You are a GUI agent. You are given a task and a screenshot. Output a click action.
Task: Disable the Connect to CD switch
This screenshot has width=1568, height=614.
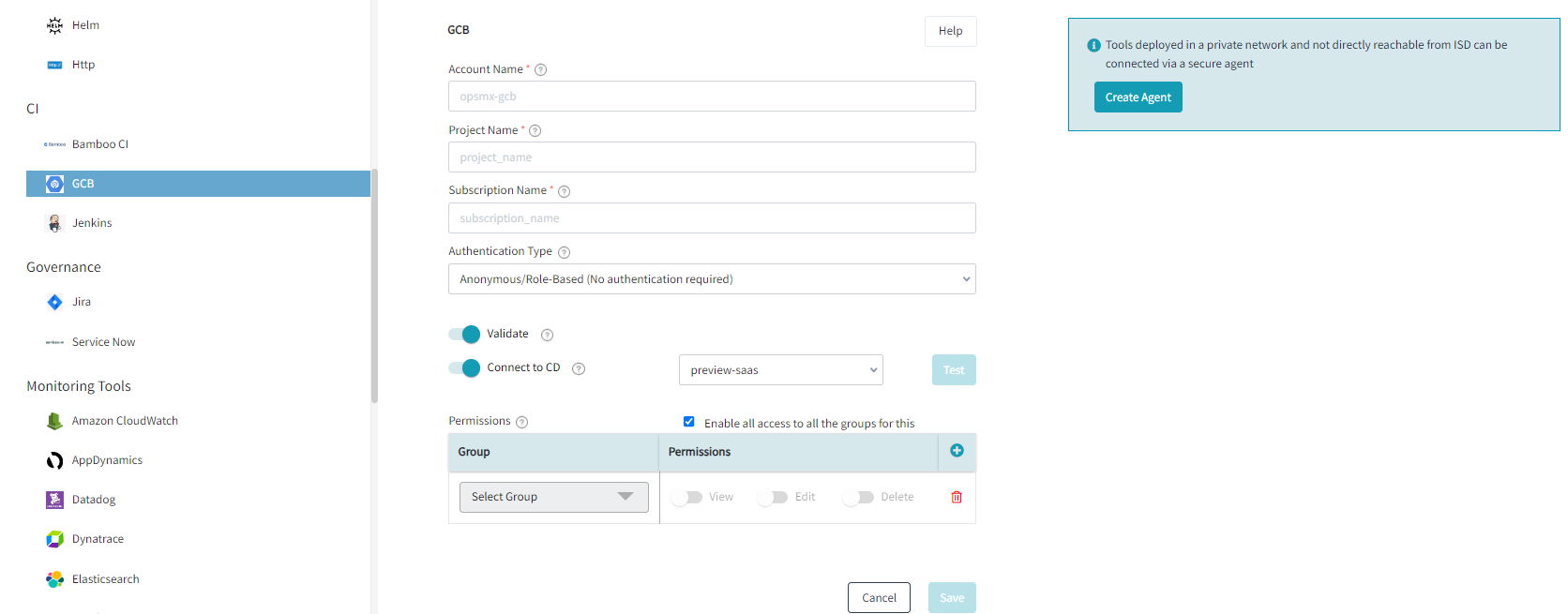[x=464, y=368]
